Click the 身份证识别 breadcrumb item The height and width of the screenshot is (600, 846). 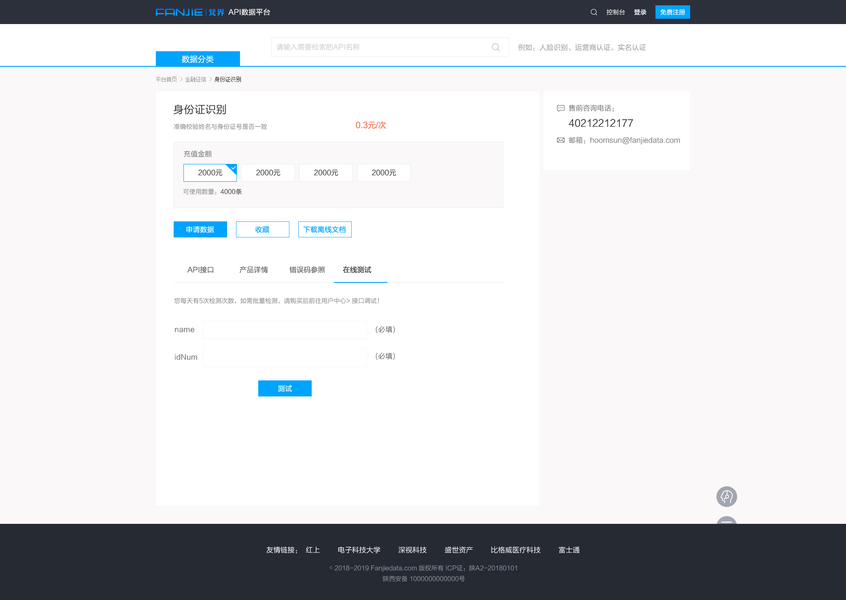tap(228, 79)
